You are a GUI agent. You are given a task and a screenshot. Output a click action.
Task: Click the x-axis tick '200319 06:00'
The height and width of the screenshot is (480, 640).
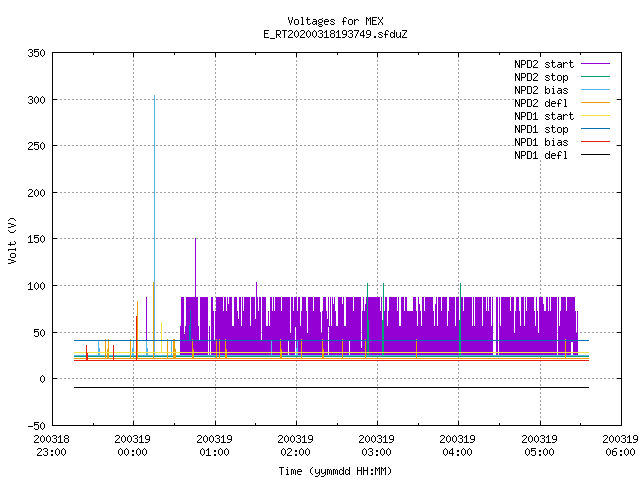pyautogui.click(x=620, y=446)
